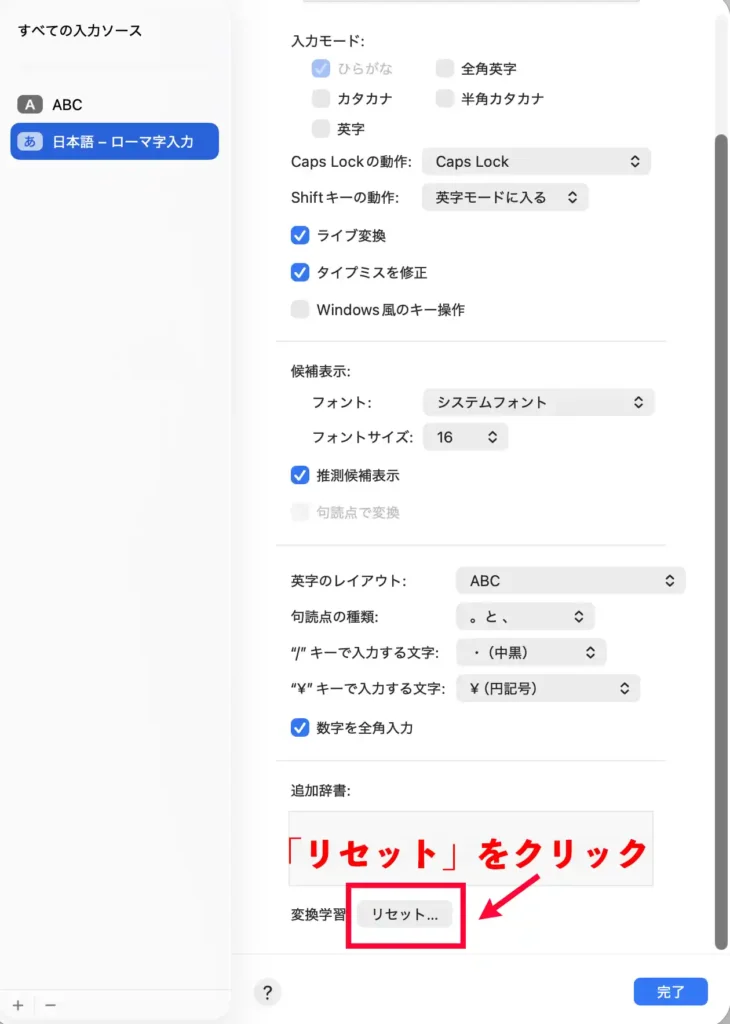
Task: Click the リセット... button
Action: click(x=404, y=914)
